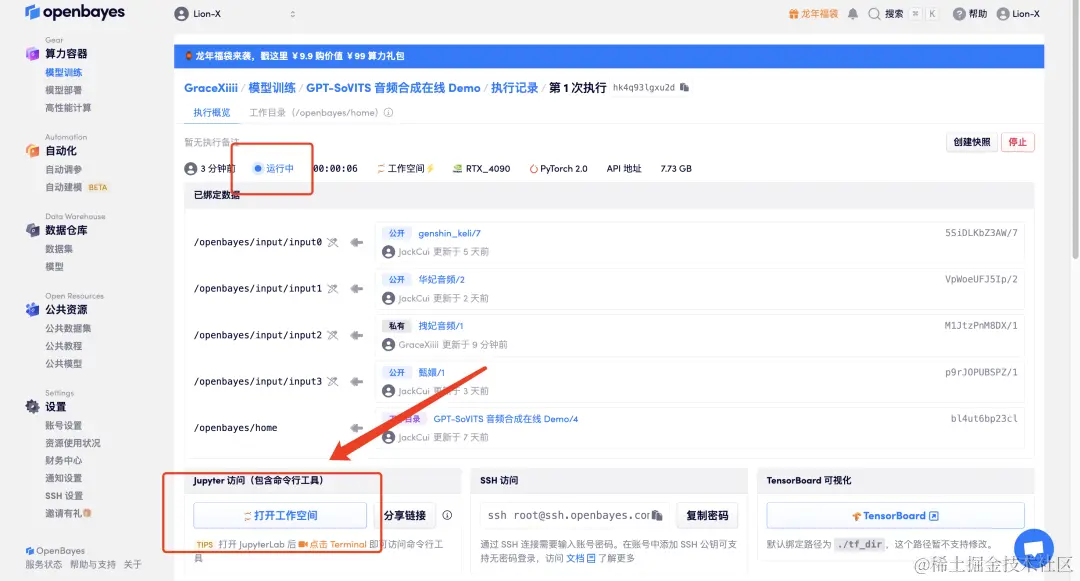Click the 分享链接 button

click(x=404, y=516)
